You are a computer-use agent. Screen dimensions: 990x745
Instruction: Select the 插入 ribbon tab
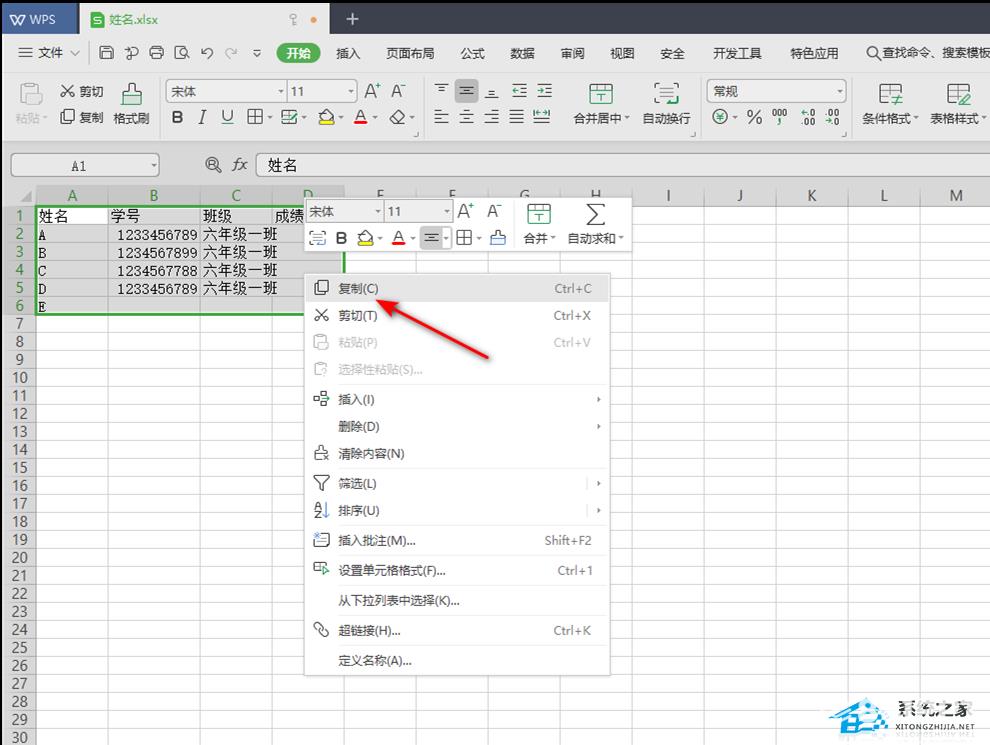(x=348, y=53)
